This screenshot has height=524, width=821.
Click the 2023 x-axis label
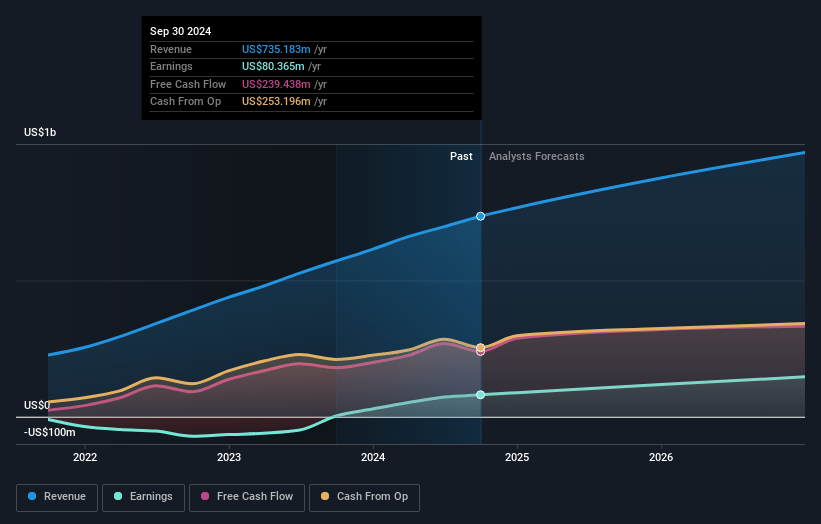pyautogui.click(x=229, y=458)
